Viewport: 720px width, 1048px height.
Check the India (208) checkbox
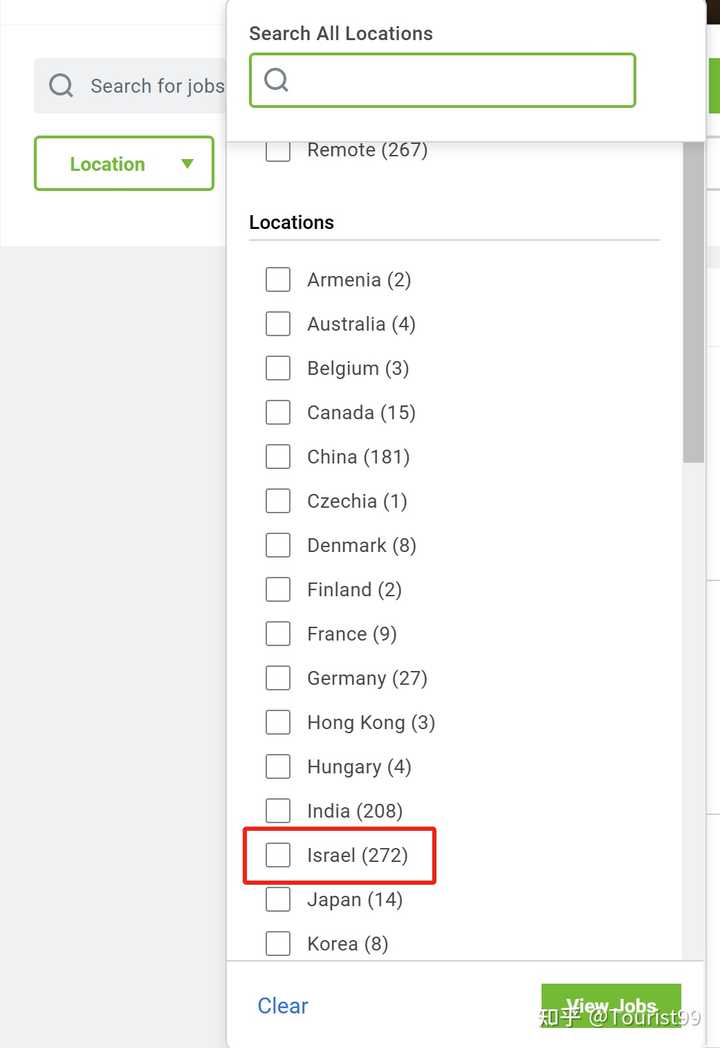tap(278, 811)
